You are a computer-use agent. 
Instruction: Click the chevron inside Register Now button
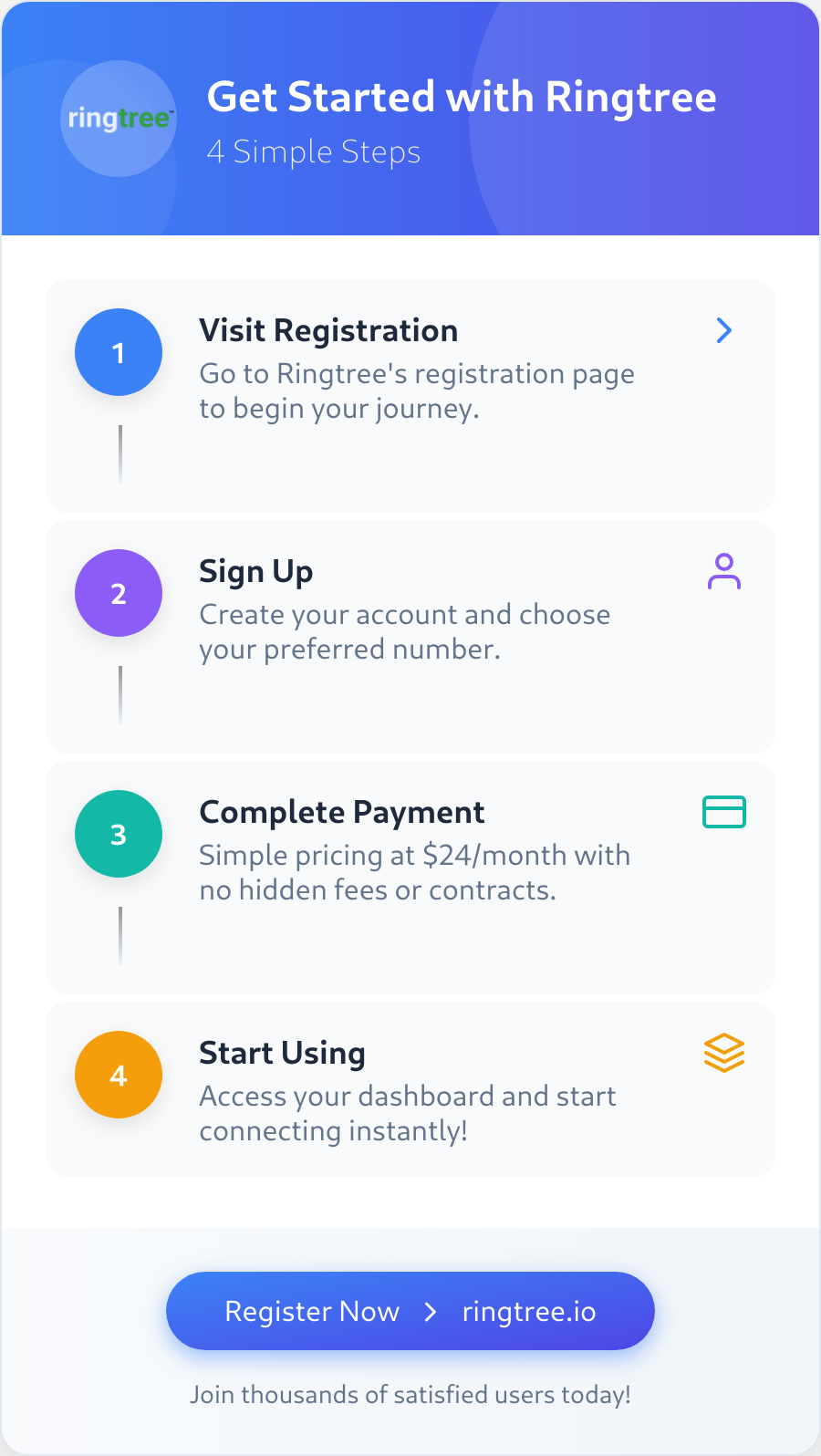(x=431, y=1312)
